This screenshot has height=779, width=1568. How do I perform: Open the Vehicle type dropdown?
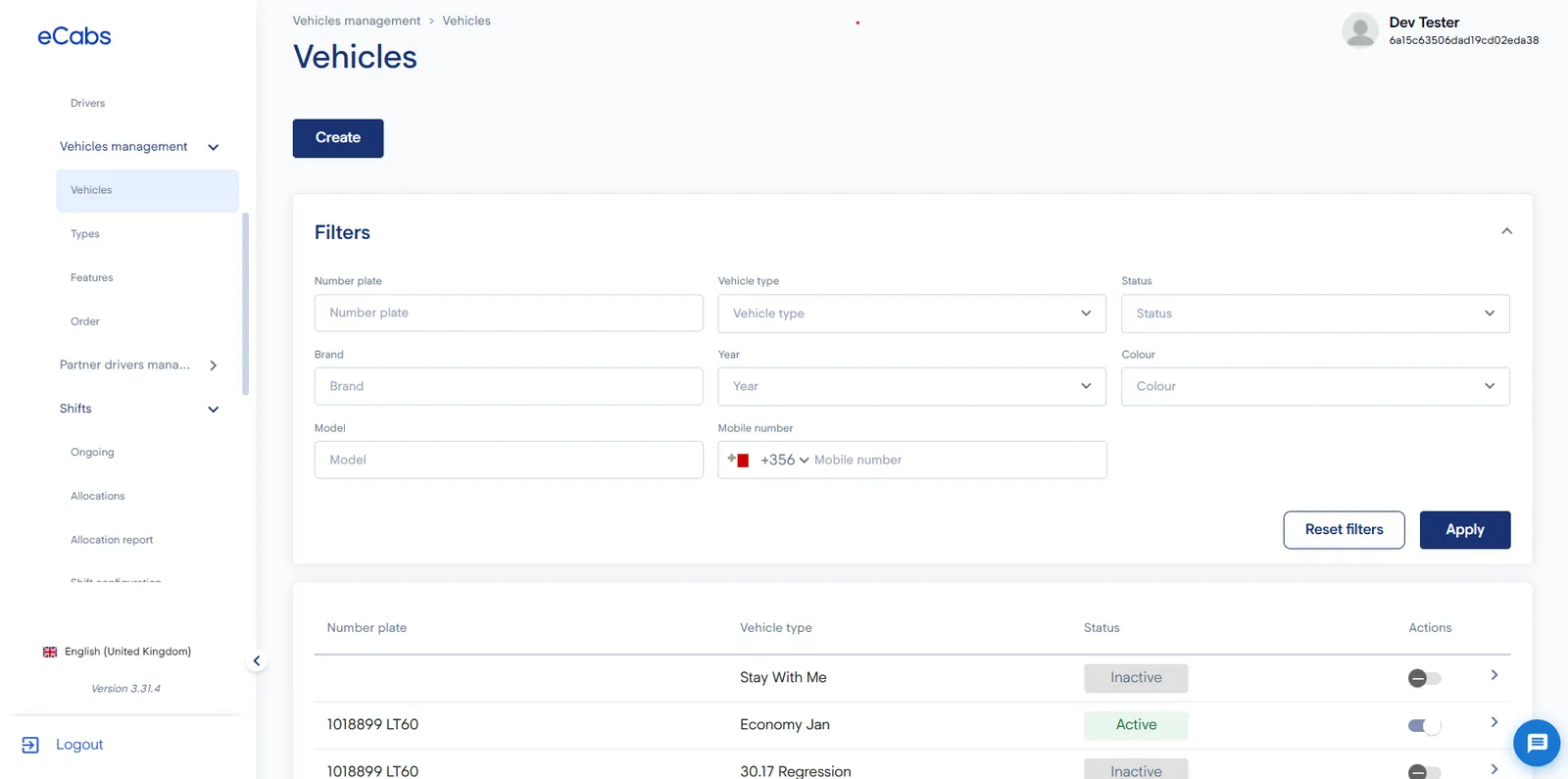coord(911,314)
